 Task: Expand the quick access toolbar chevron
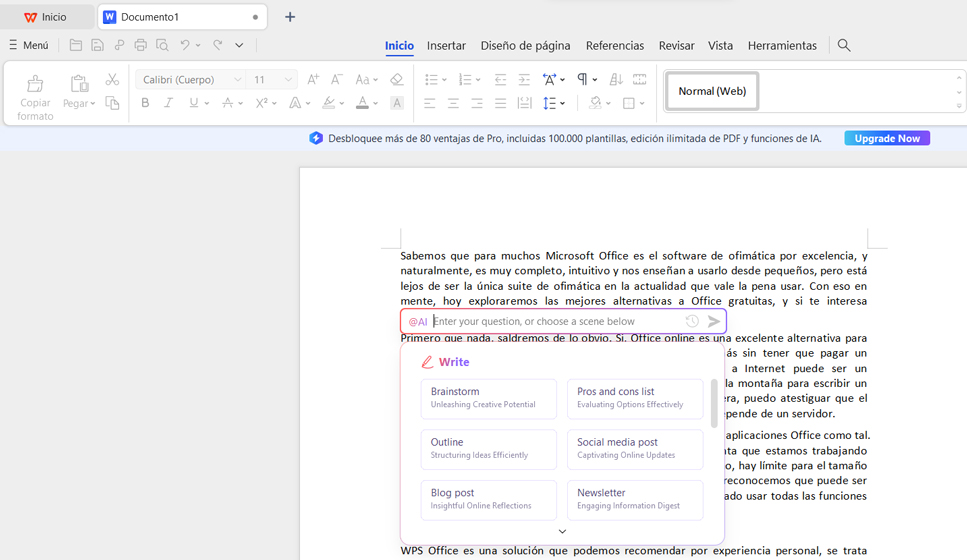[x=239, y=45]
